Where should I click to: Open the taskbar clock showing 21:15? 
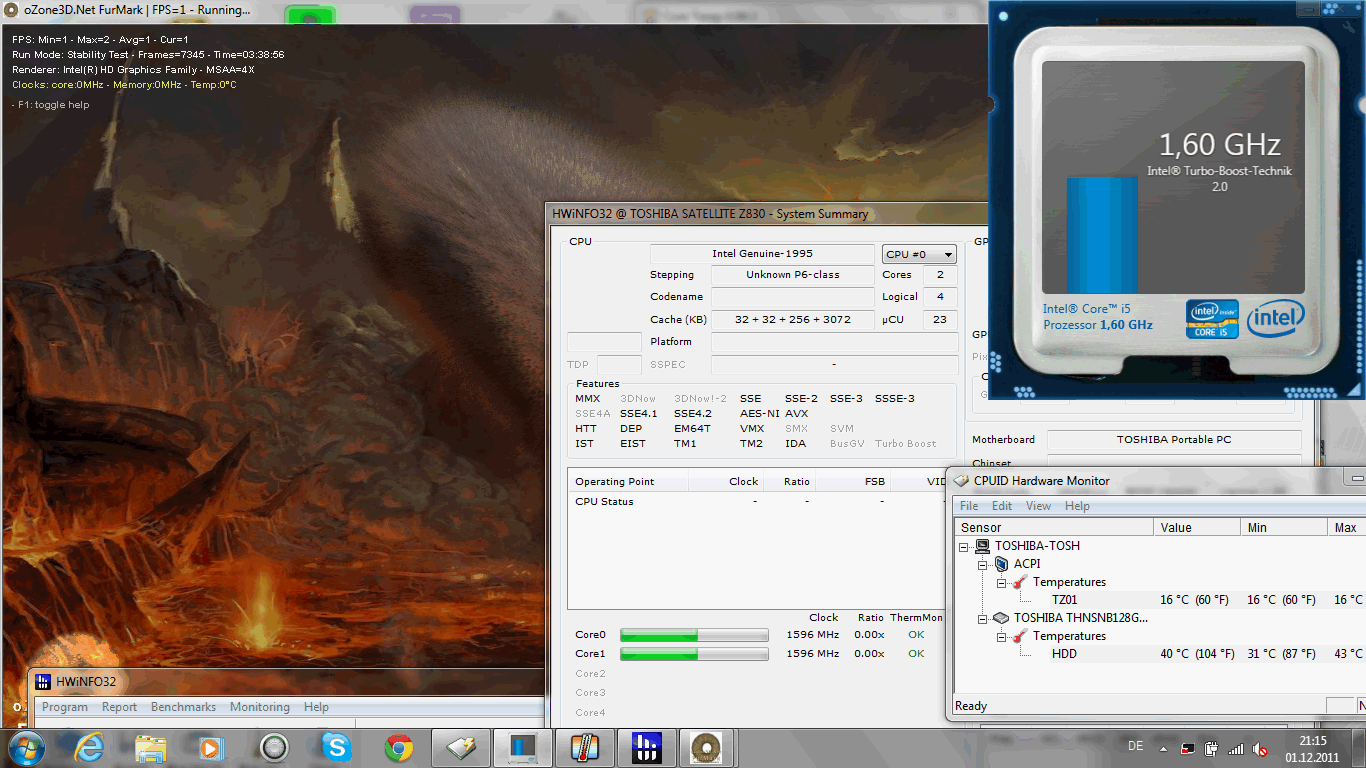[x=1313, y=748]
